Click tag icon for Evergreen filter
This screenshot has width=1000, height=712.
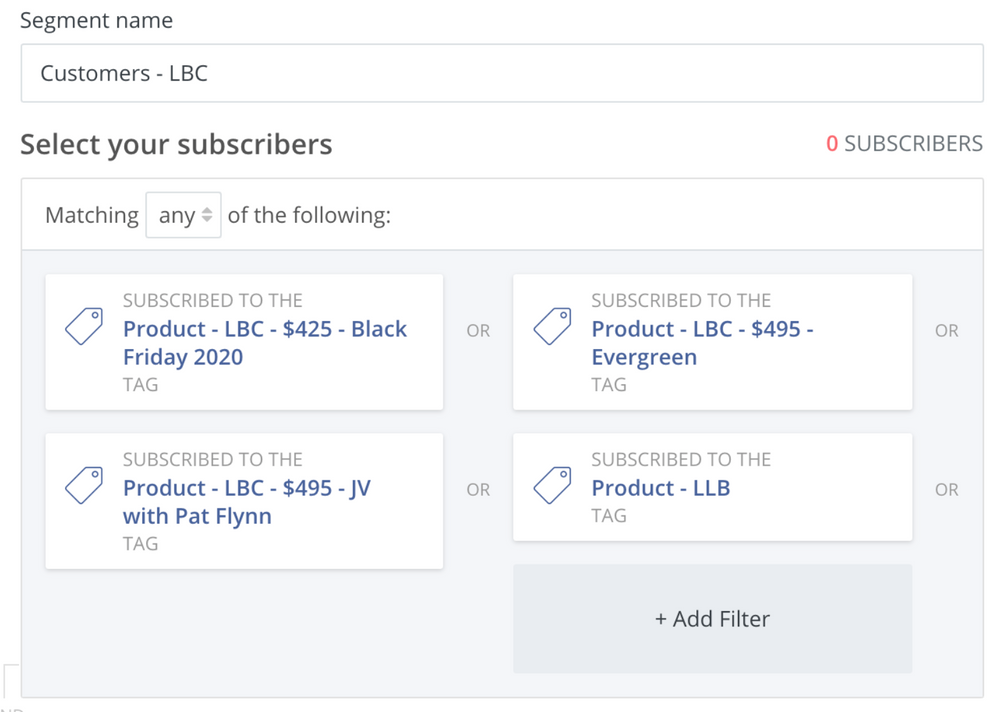(552, 326)
